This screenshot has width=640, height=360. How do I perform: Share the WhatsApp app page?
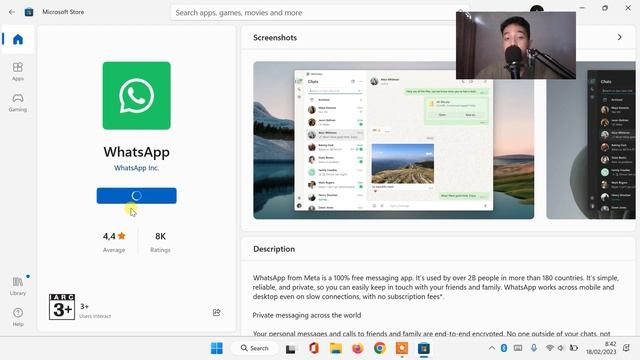click(x=217, y=312)
